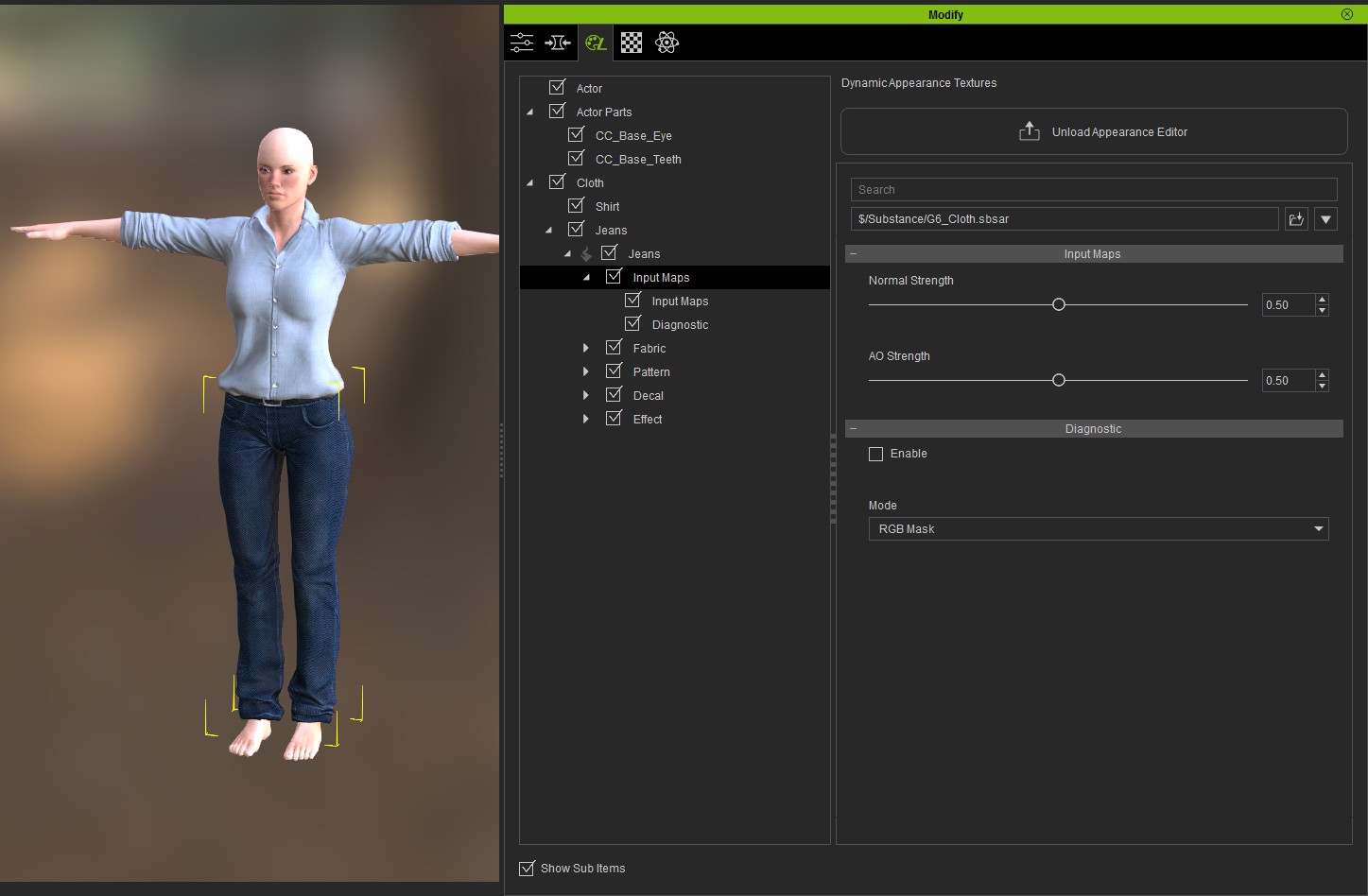Adjust the Normal Strength slider handle
Screen dimensions: 1368x896
[1059, 304]
